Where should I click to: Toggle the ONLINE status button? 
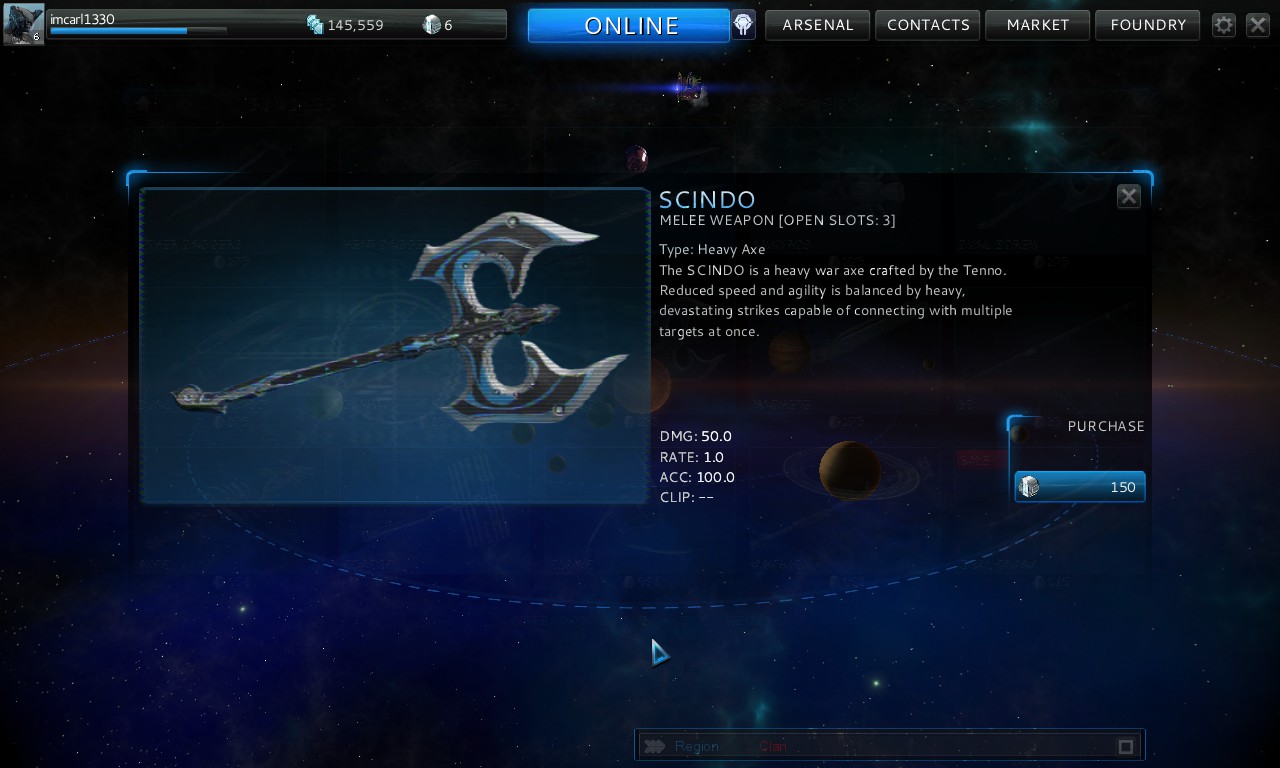click(629, 25)
